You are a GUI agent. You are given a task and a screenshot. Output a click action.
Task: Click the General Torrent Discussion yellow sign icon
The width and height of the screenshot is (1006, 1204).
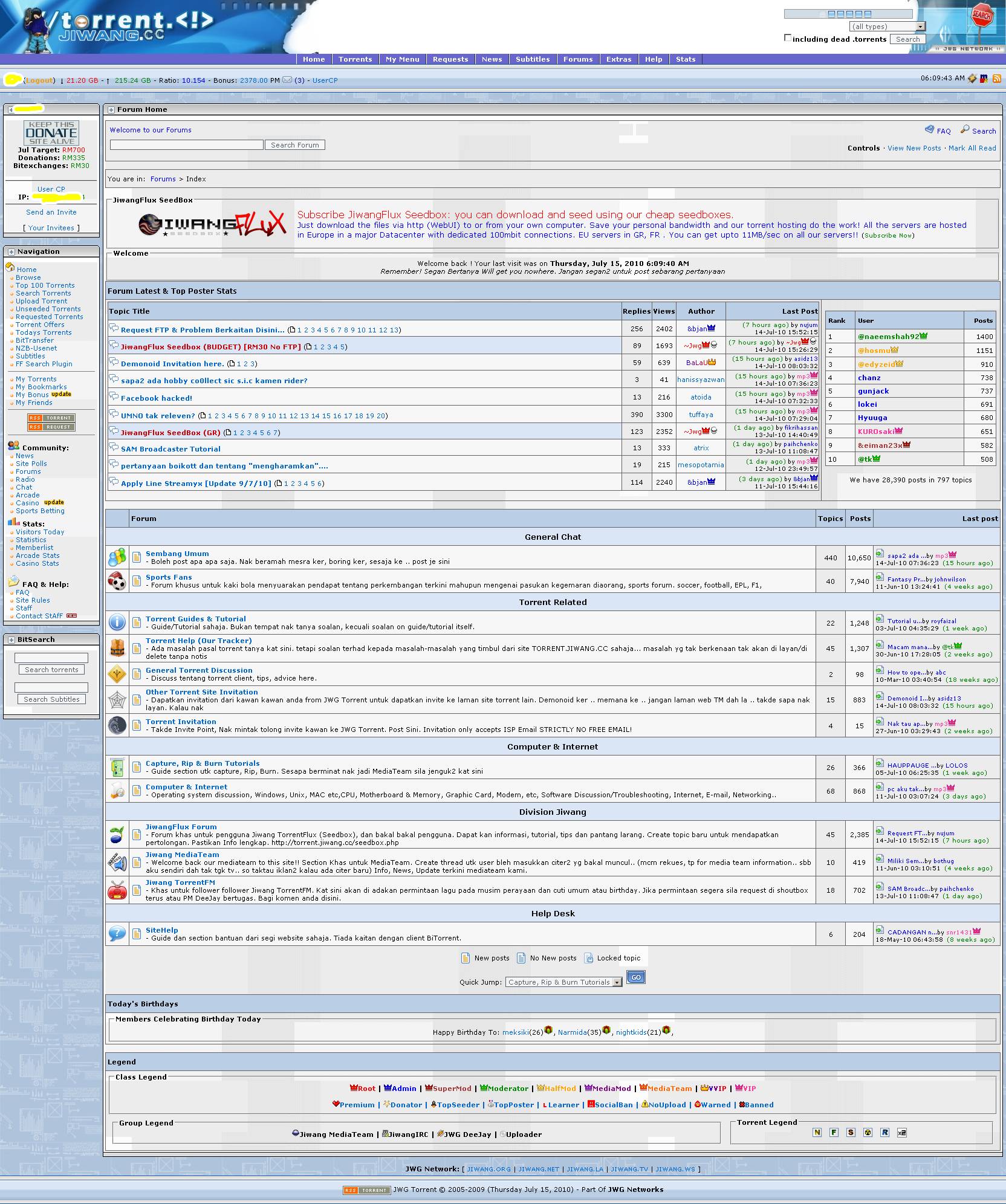[x=117, y=674]
